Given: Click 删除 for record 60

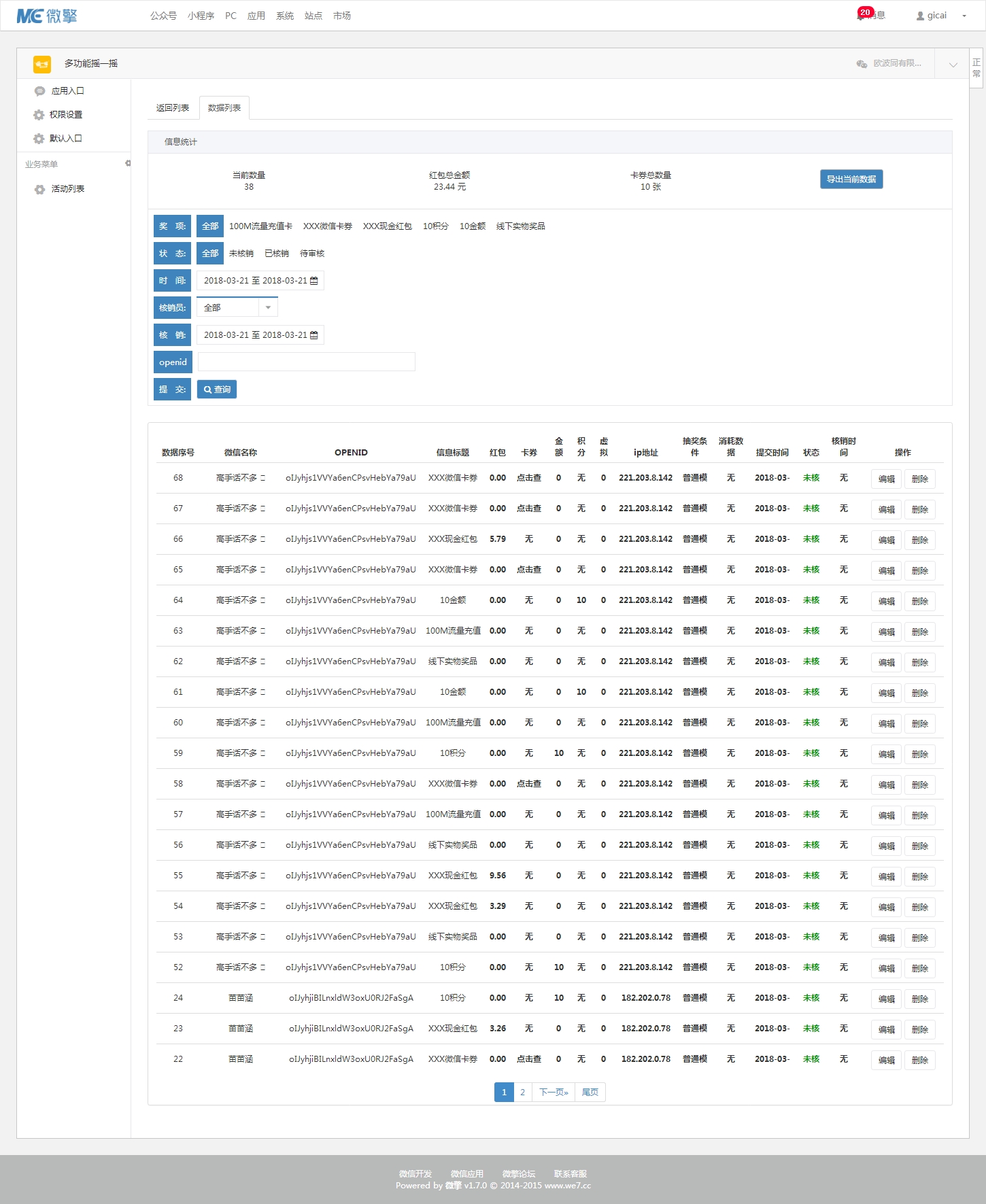Looking at the screenshot, I should click(x=920, y=724).
